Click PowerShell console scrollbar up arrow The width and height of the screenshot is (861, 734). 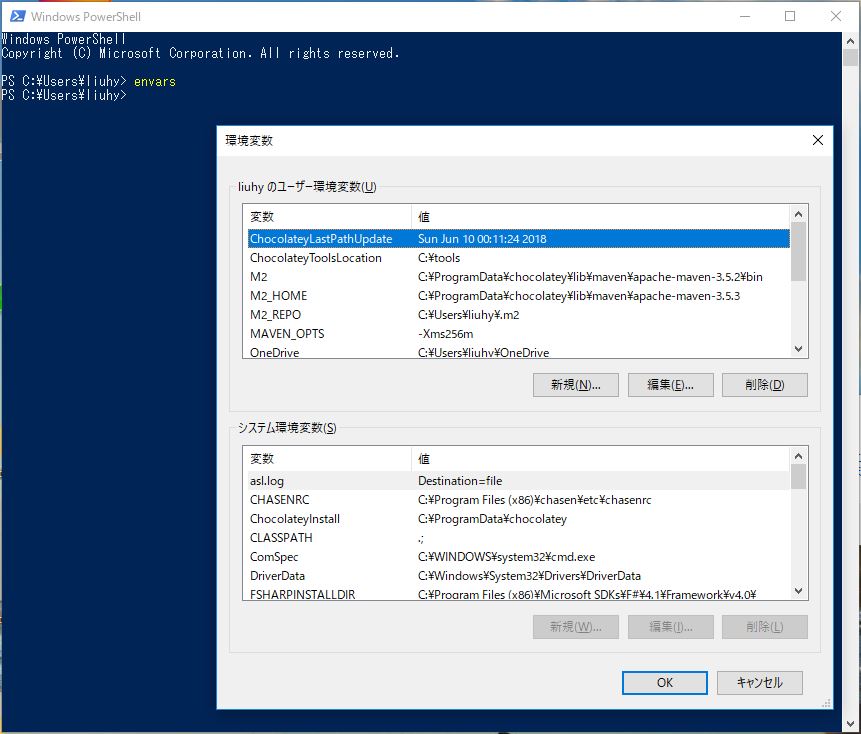851,41
